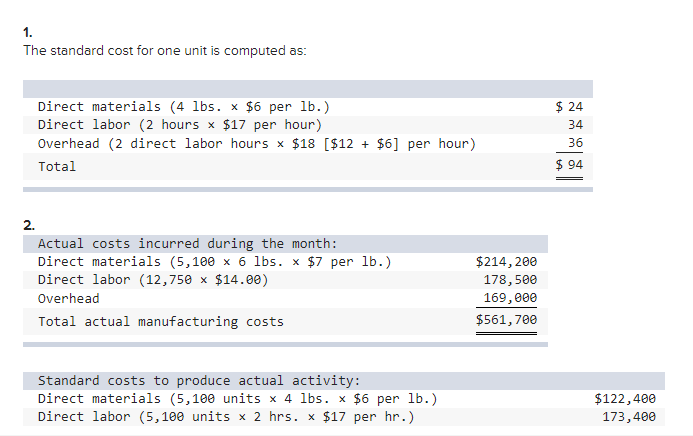This screenshot has width=693, height=436.
Task: Select the 'Actual costs incurred during the month' header
Action: pyautogui.click(x=187, y=244)
